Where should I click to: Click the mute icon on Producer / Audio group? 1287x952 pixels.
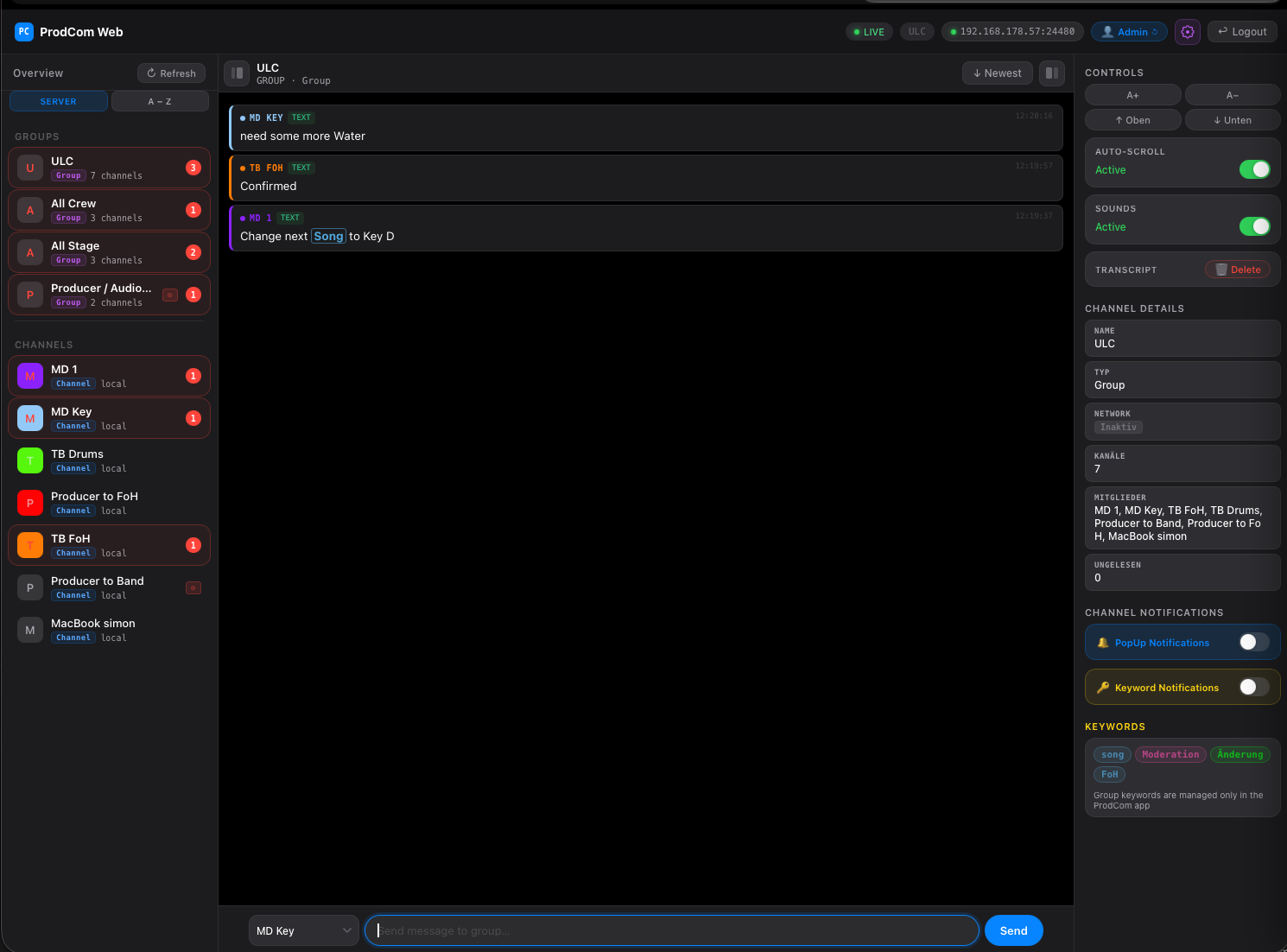[170, 295]
